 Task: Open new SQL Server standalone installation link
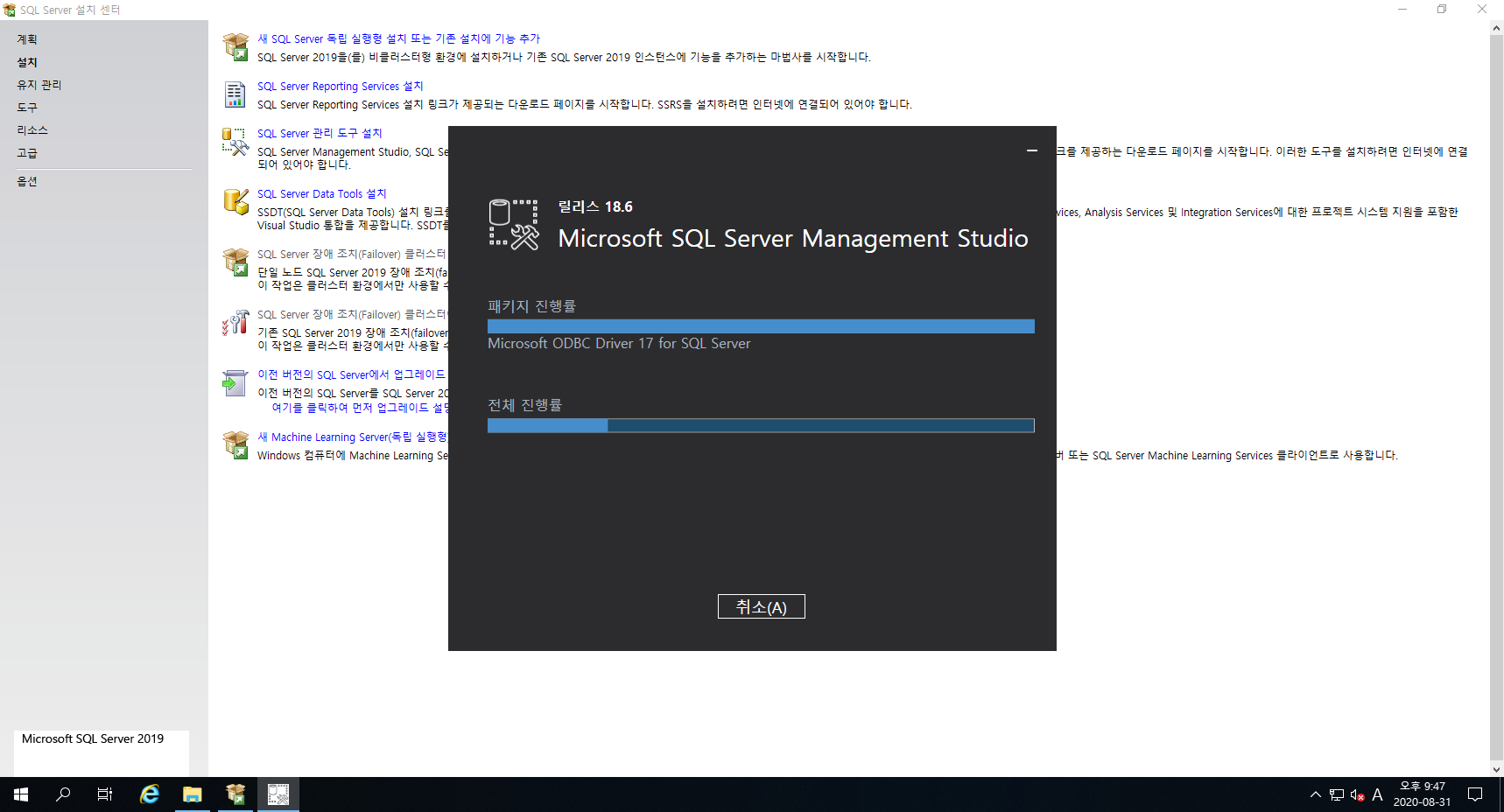click(x=398, y=38)
